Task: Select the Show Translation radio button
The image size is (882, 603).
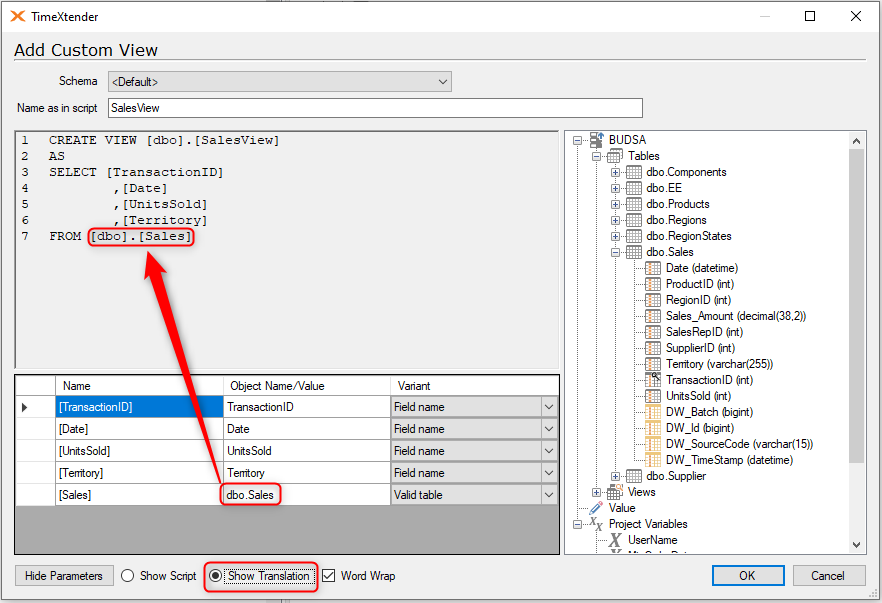Action: coord(215,576)
